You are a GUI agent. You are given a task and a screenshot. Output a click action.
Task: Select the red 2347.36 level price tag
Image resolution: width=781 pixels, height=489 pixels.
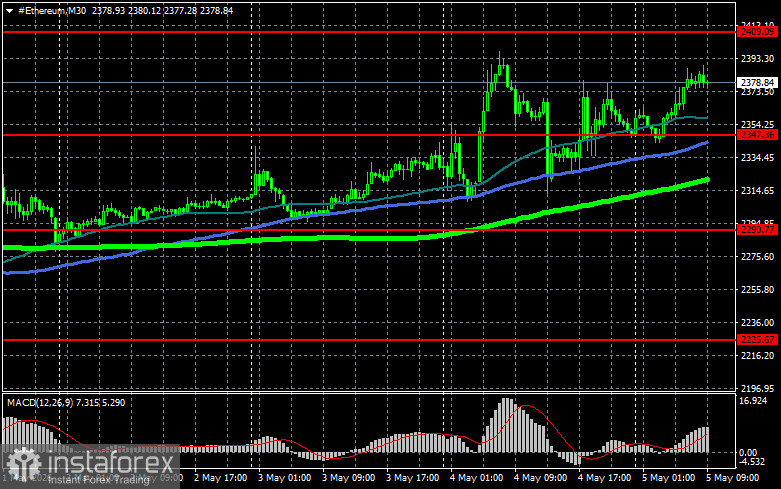757,135
